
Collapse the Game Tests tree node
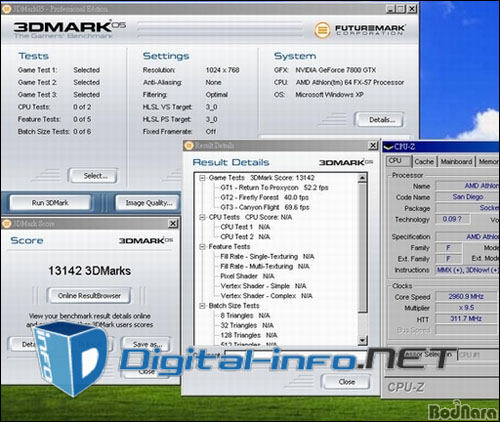[202, 178]
